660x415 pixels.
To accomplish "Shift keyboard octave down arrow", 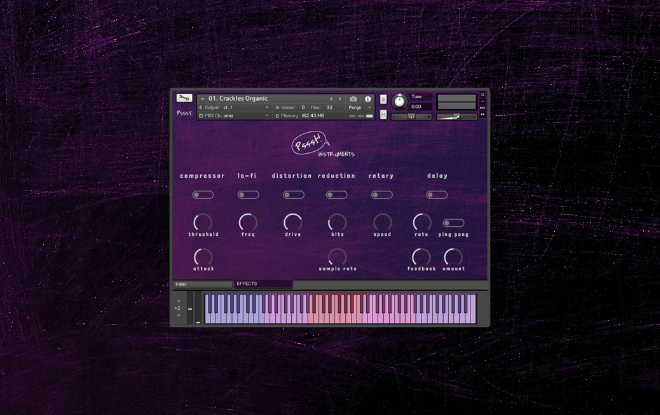I will pos(178,315).
